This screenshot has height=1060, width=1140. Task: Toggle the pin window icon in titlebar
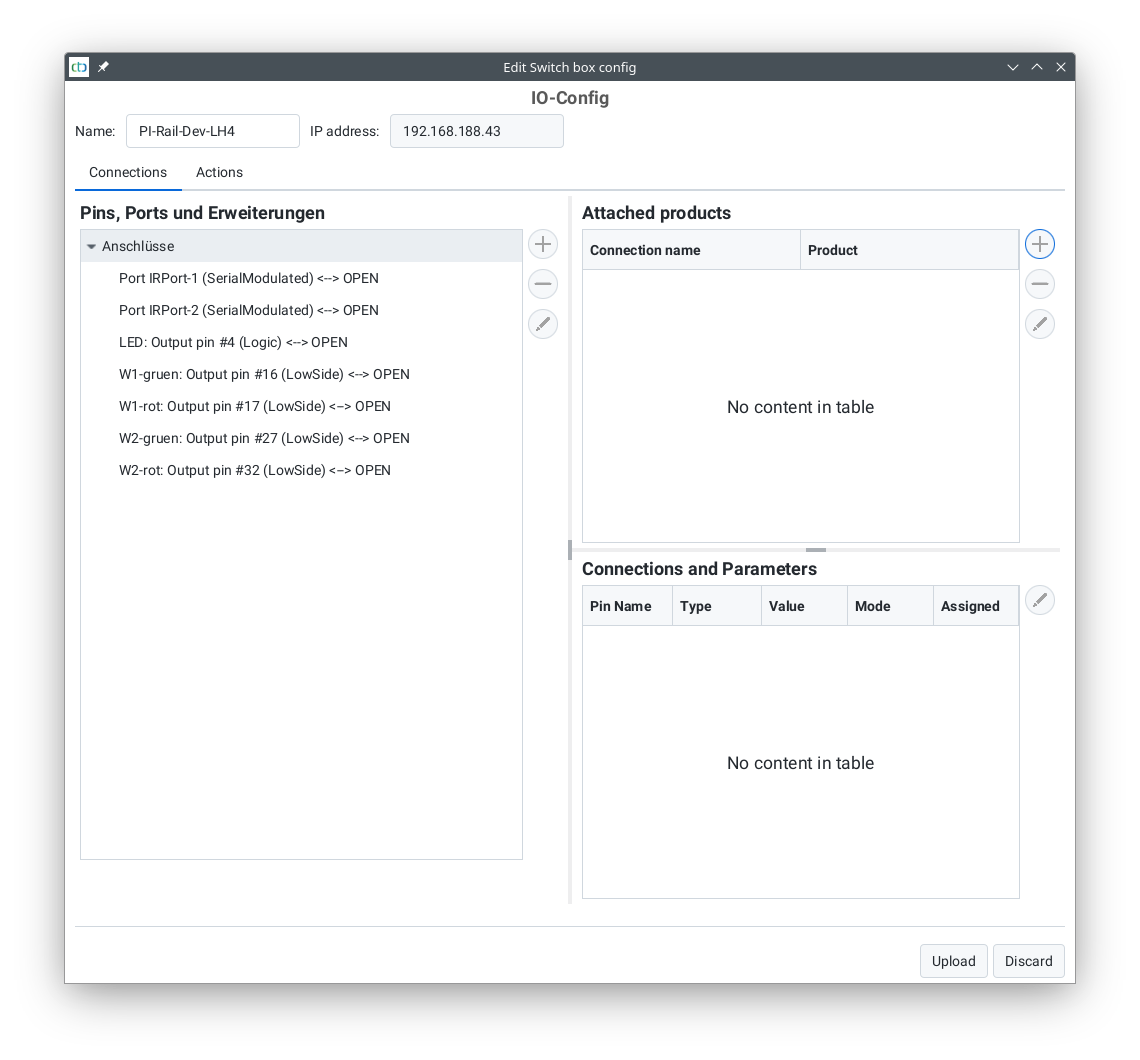(102, 67)
